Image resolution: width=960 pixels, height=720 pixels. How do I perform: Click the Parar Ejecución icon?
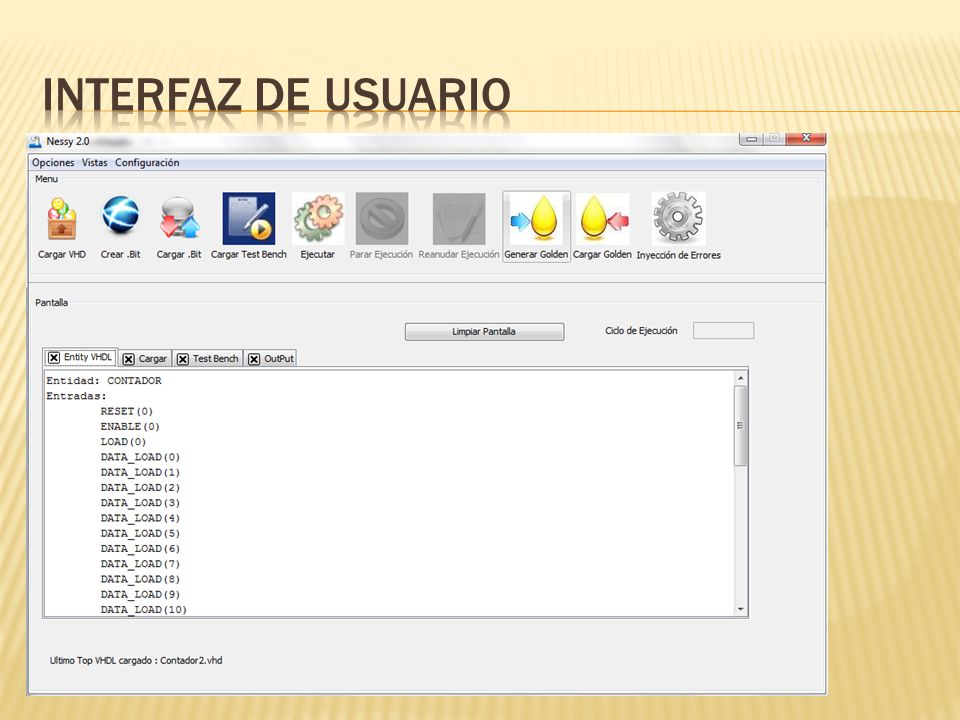pyautogui.click(x=381, y=219)
